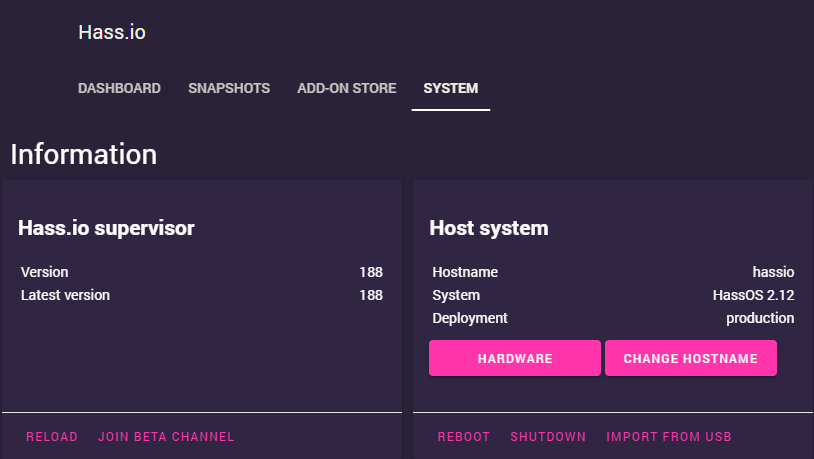Reboot the host system
814x459 pixels.
tap(464, 436)
